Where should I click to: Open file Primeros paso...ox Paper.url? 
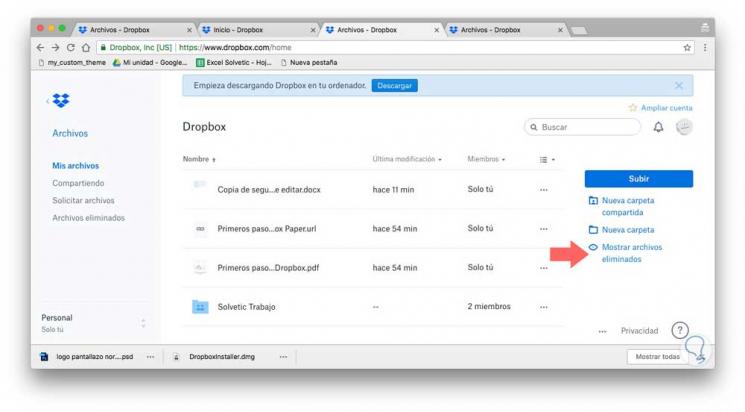pyautogui.click(x=267, y=229)
